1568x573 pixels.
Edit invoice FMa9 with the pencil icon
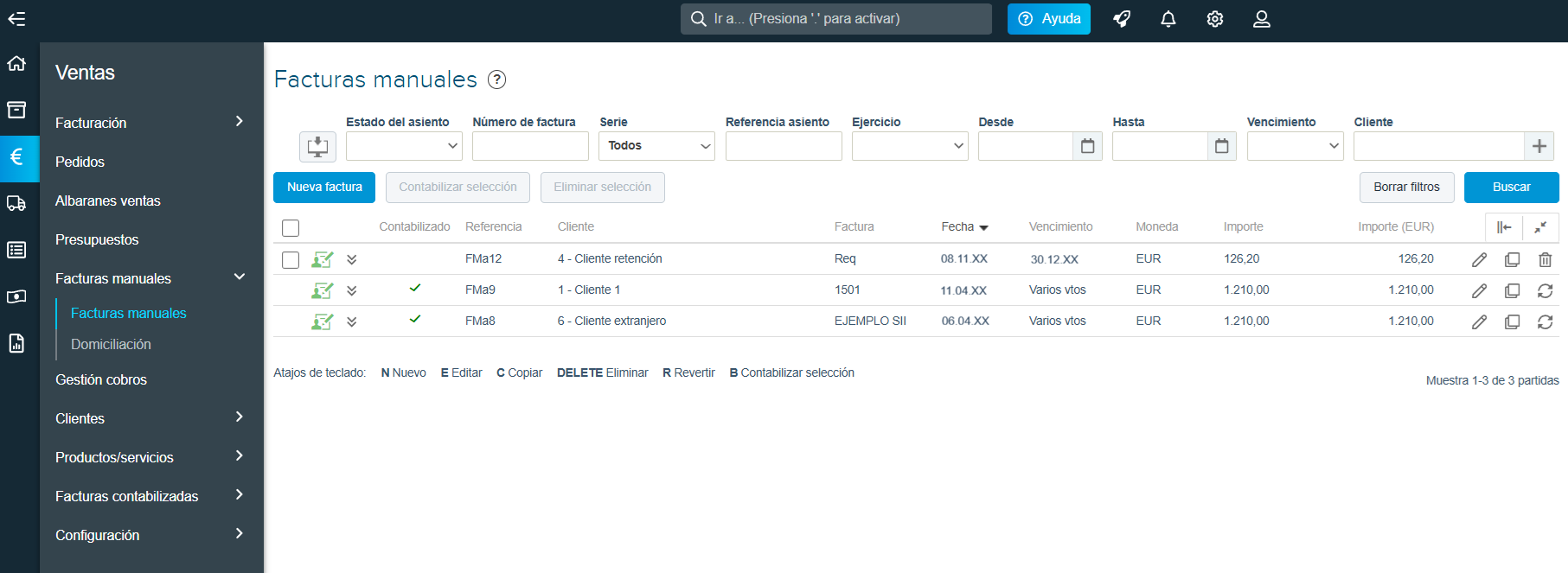pos(1480,290)
